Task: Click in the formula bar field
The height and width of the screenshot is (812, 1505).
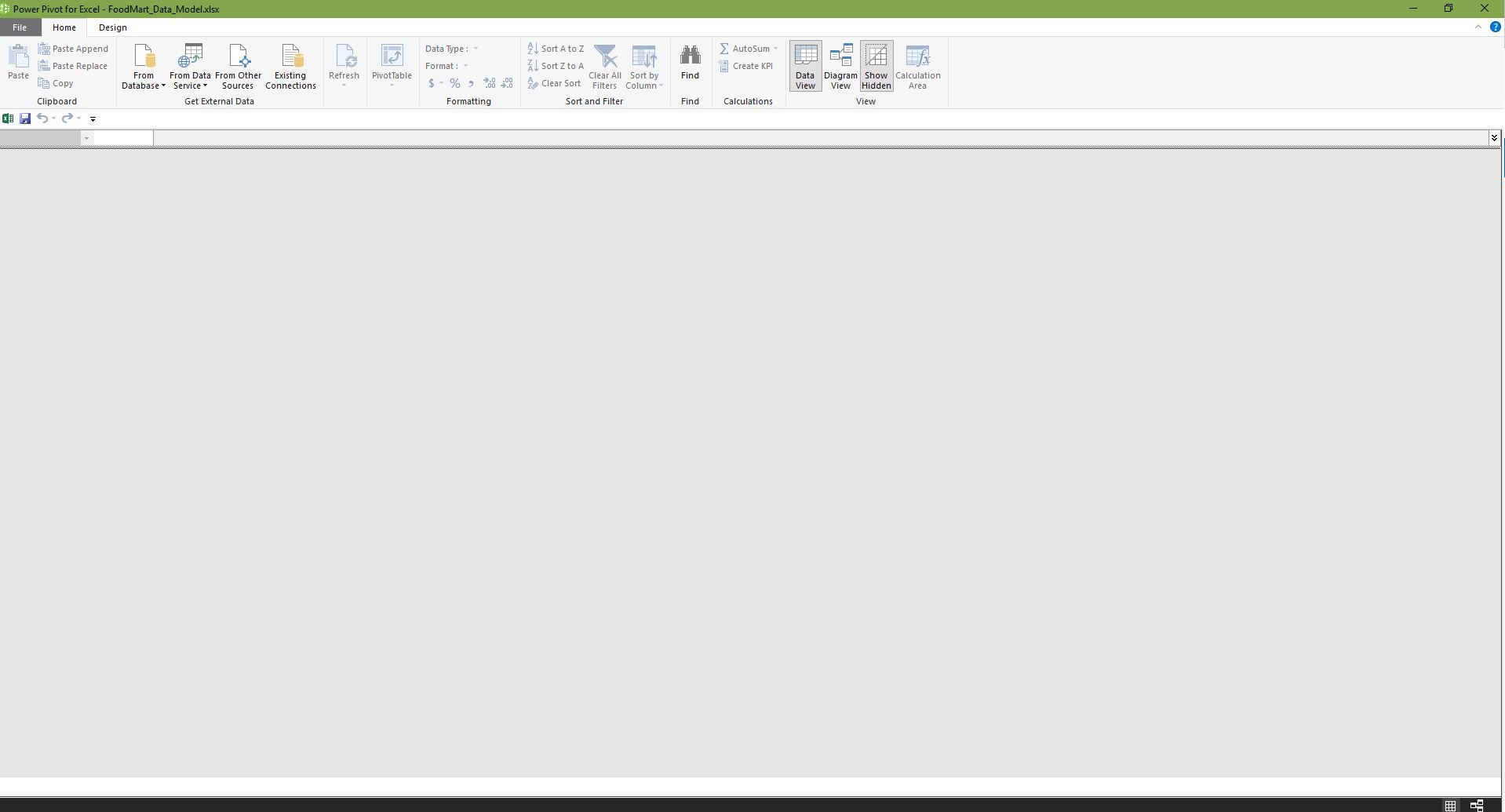Action: pyautogui.click(x=821, y=138)
